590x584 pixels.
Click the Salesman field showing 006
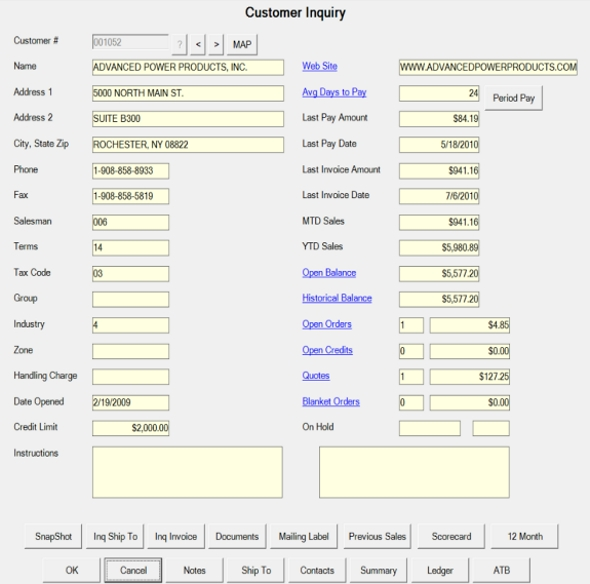pyautogui.click(x=131, y=222)
